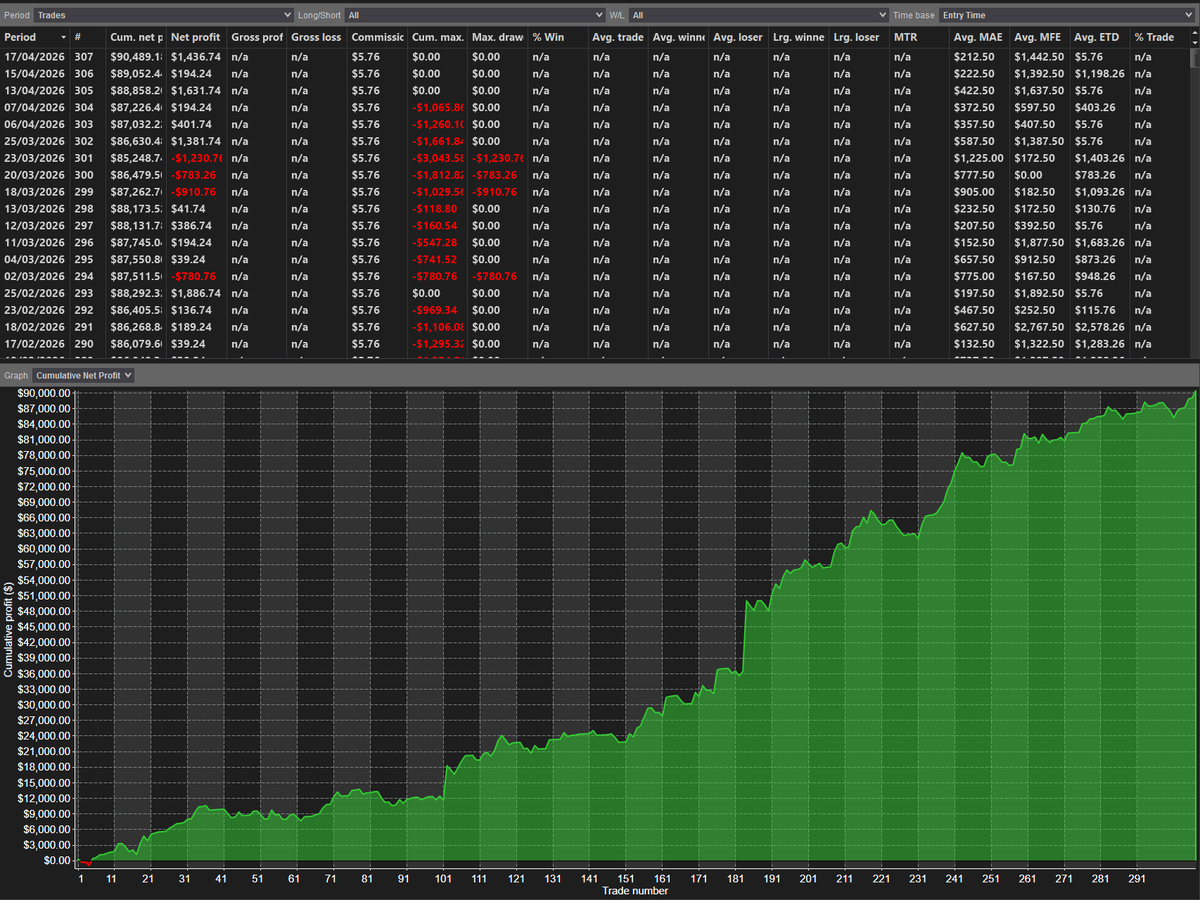Sort by the # column header
The image size is (1200, 900).
tap(88, 37)
